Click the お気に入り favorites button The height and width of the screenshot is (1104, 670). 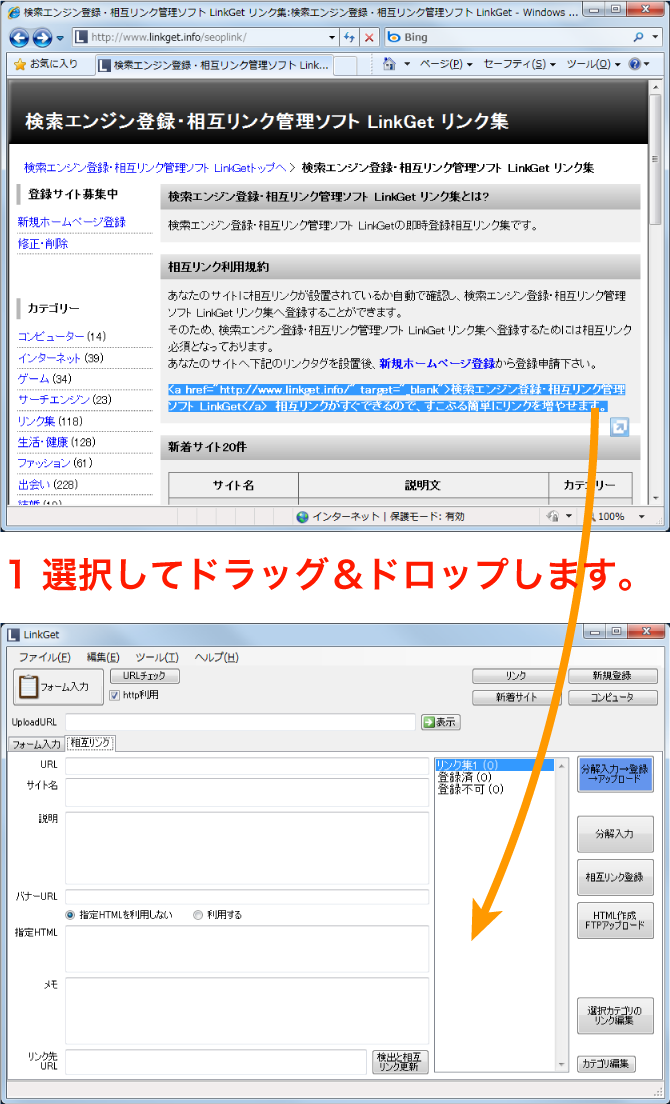click(x=46, y=64)
